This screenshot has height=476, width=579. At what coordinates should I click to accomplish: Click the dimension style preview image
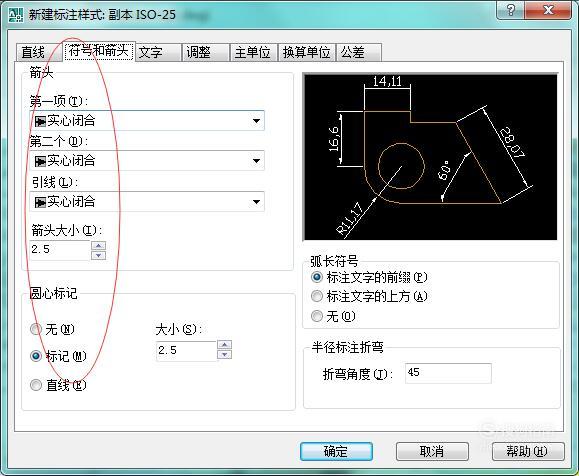pyautogui.click(x=430, y=157)
